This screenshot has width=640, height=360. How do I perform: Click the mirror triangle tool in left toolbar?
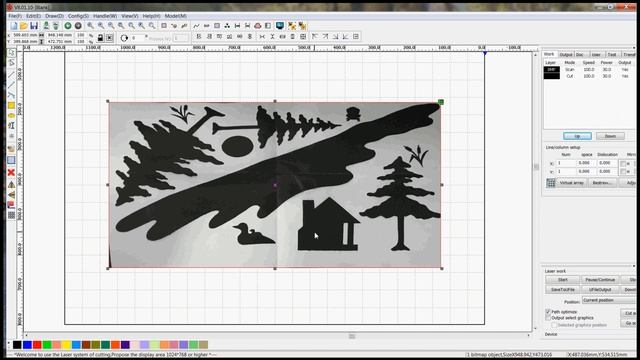click(x=11, y=184)
